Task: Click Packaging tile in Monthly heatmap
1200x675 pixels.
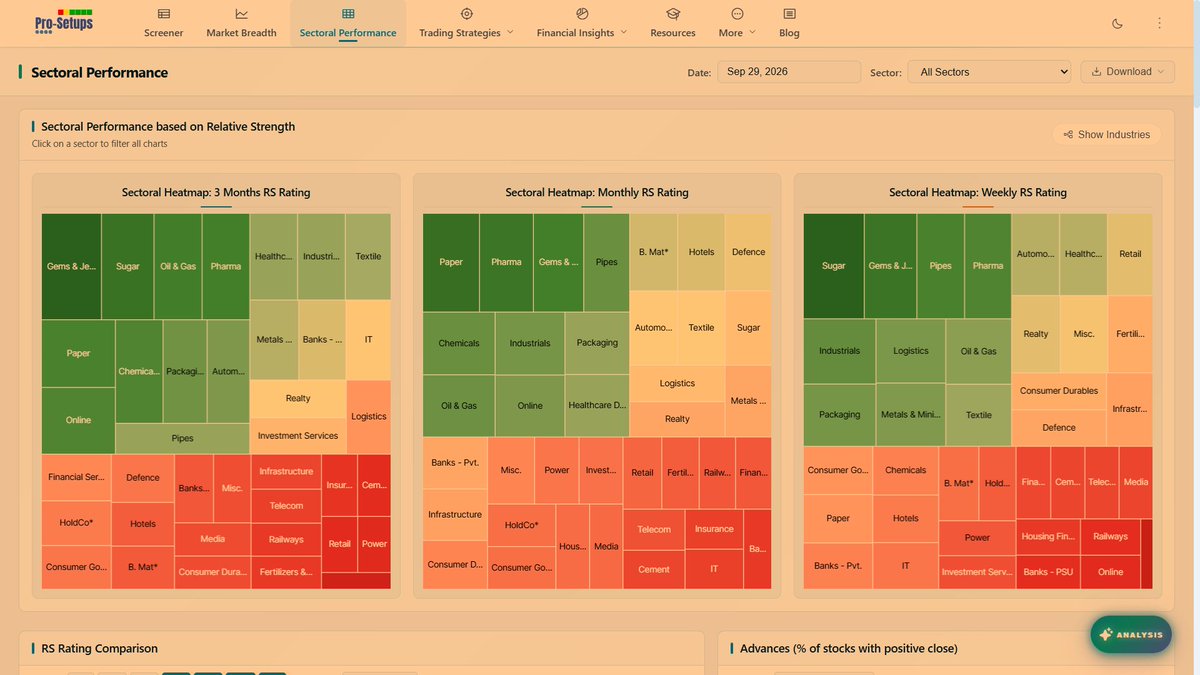Action: [597, 343]
